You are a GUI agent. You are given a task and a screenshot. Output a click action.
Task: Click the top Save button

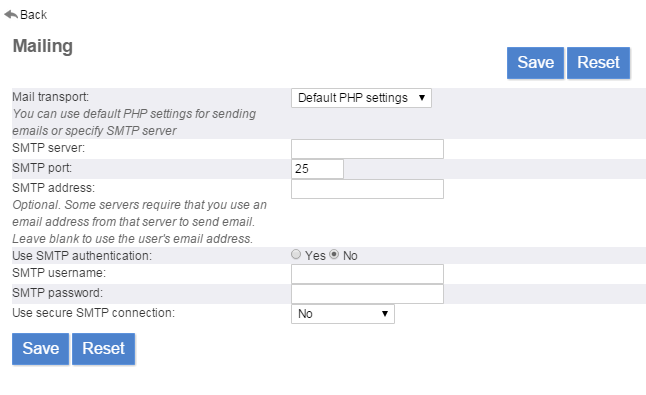tap(535, 63)
